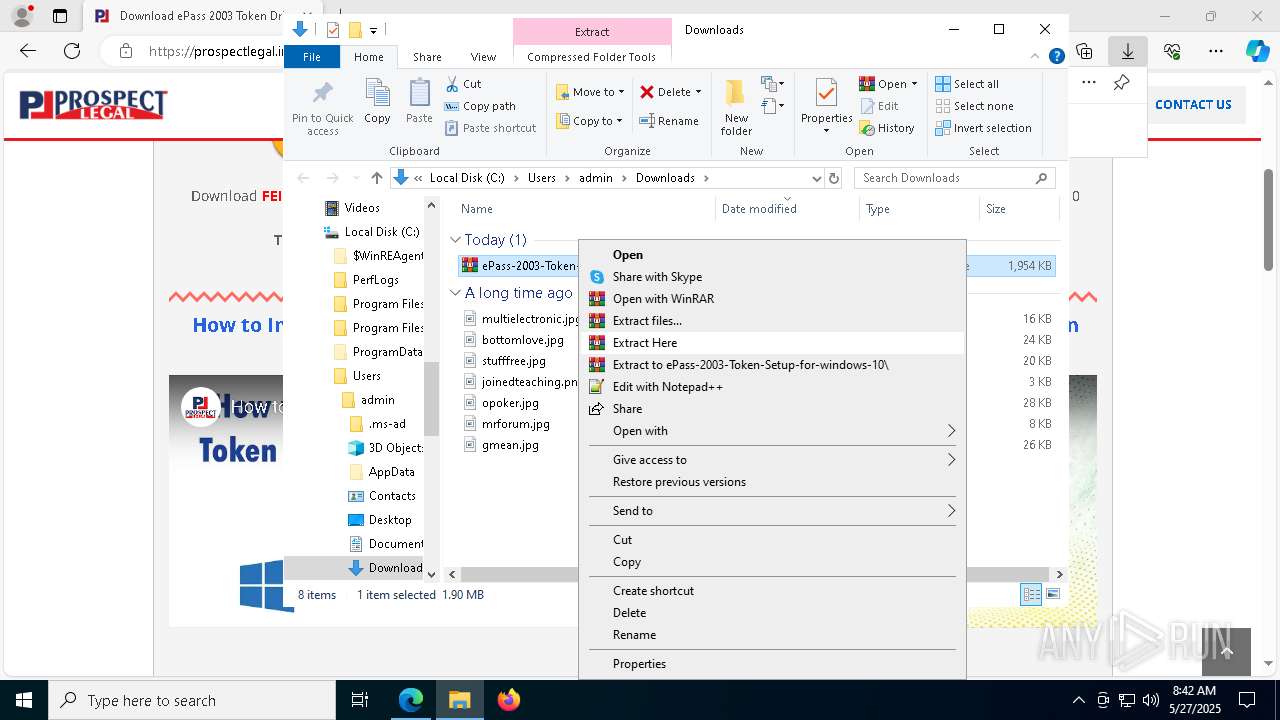Click the Explorer Help question mark icon
Screen dimensions: 1280x720
coord(1056,57)
